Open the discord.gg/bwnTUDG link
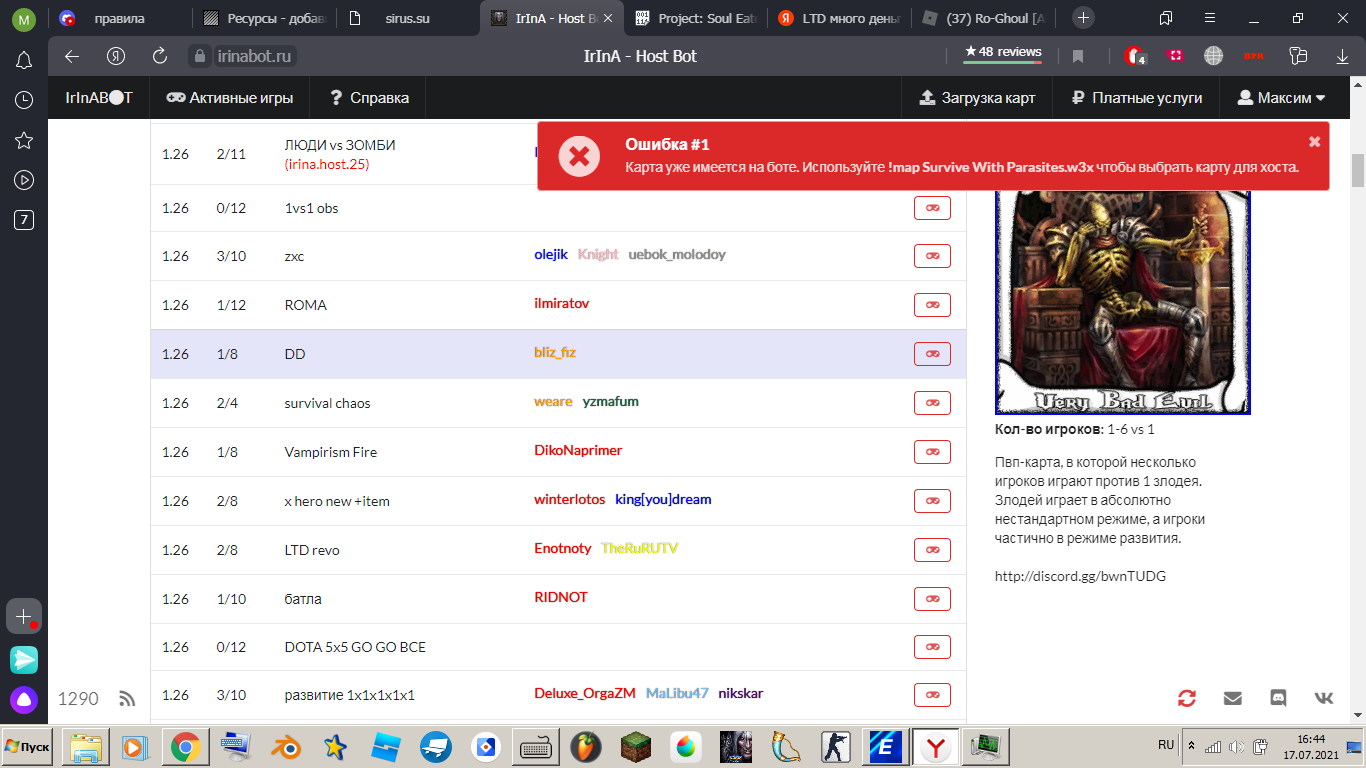This screenshot has height=768, width=1366. 1080,576
